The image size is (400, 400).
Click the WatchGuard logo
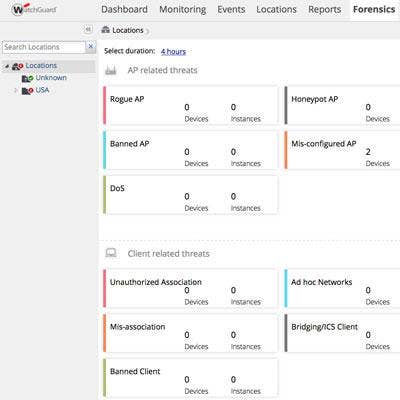point(34,9)
